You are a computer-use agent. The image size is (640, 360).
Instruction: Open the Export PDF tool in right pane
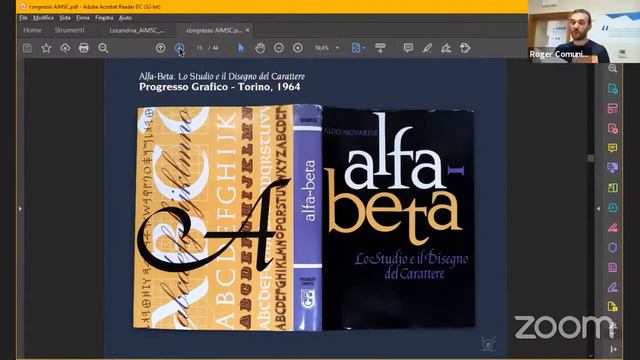point(613,89)
